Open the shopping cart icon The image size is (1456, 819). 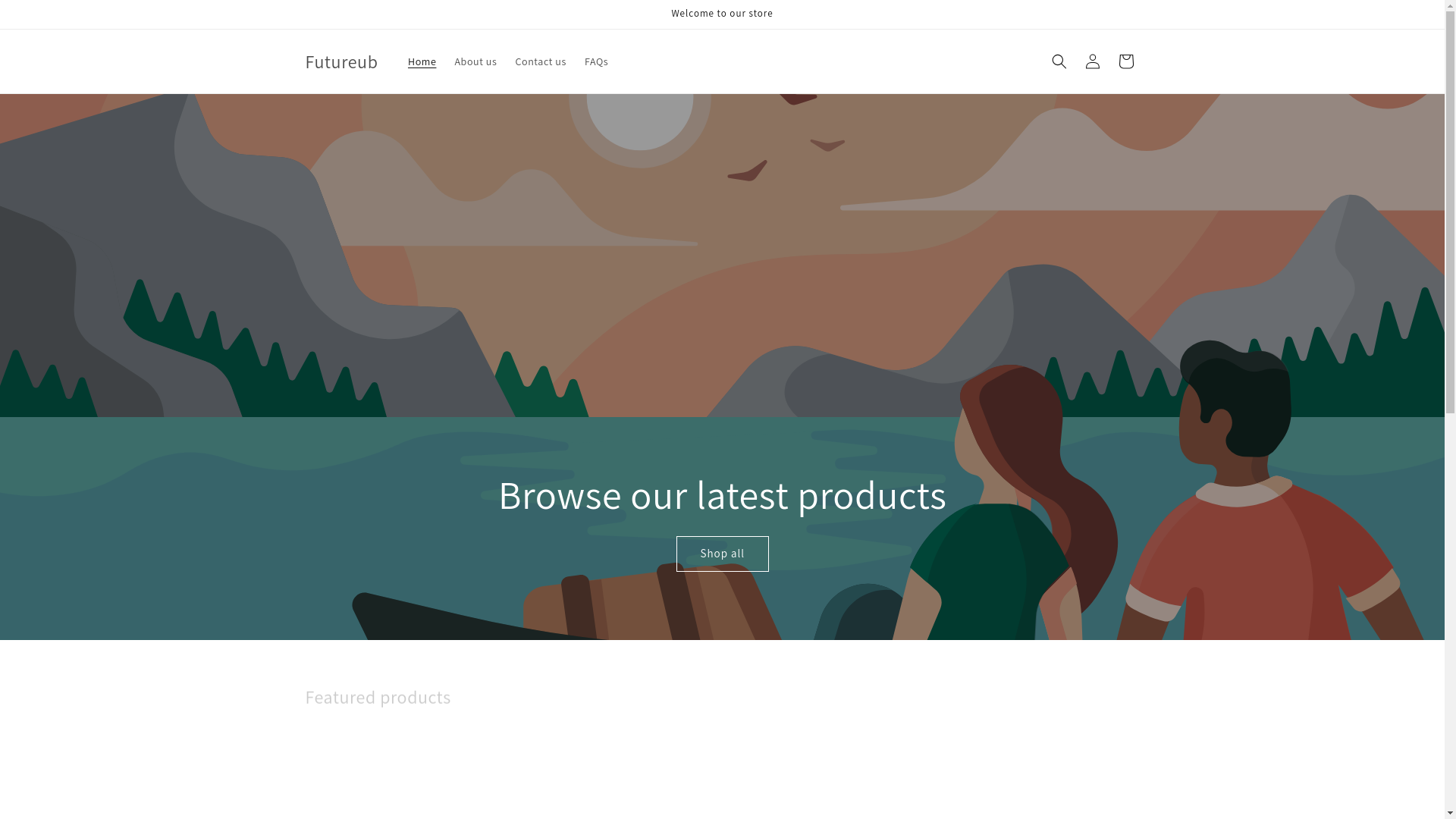pos(1125,61)
